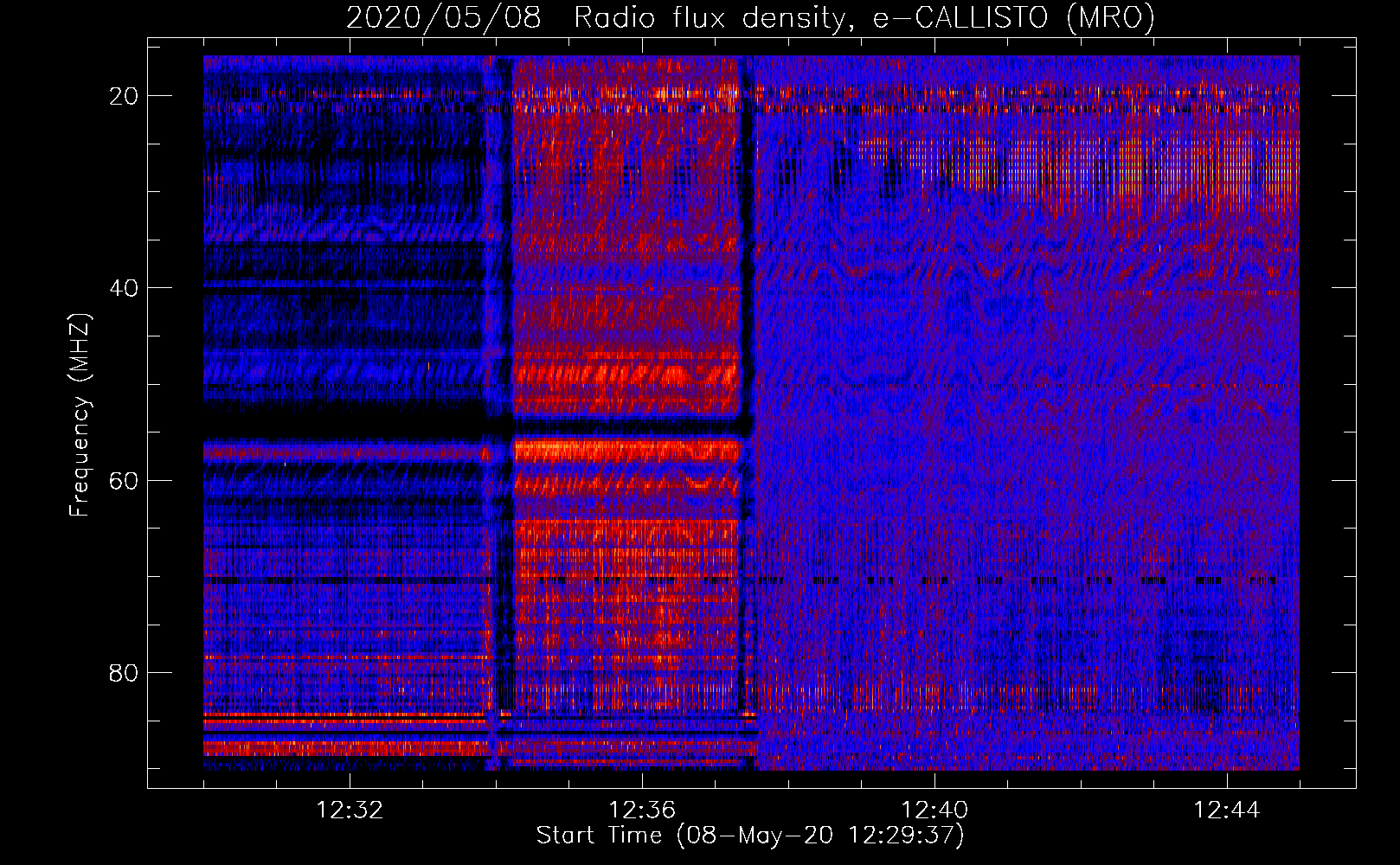This screenshot has height=865, width=1400.
Task: Click the 12:44 time tick label
Action: [1227, 811]
